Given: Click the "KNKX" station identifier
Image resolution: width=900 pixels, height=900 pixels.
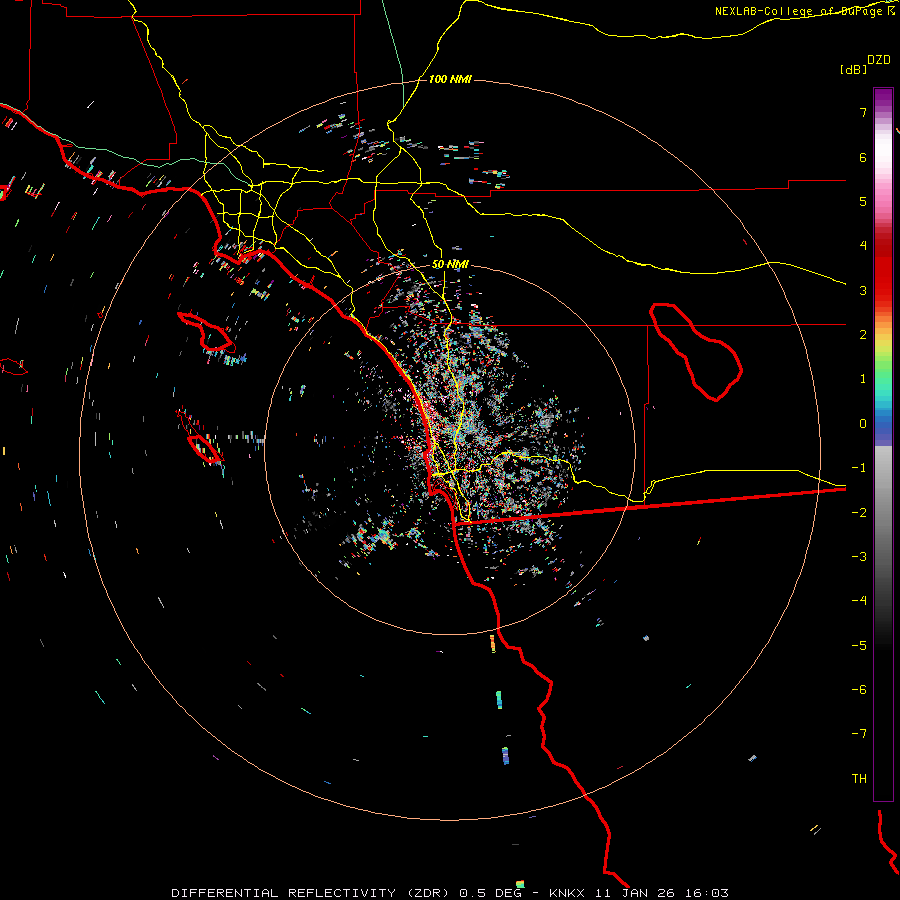Looking at the screenshot, I should coord(567,893).
